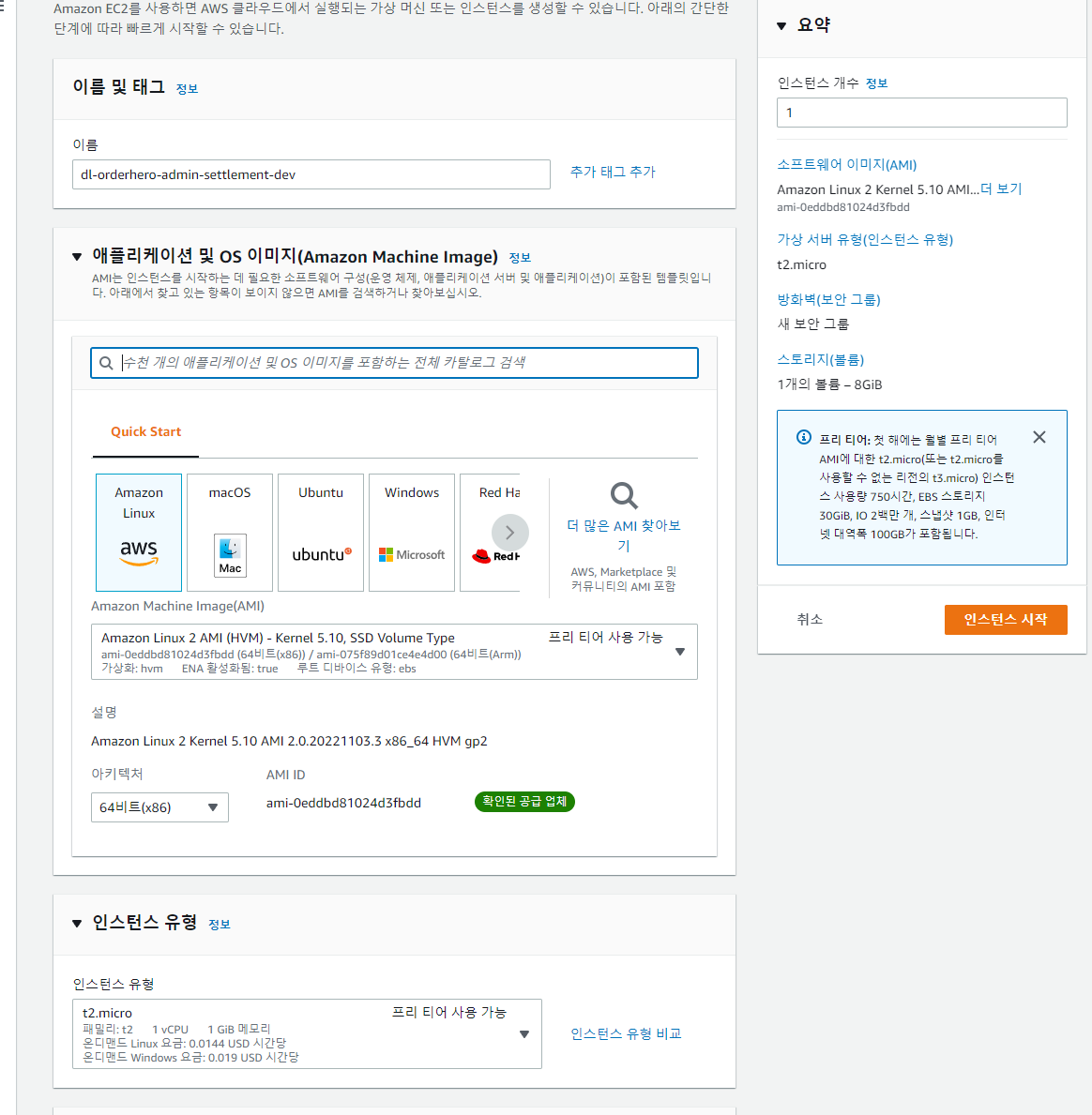Open 인스턴스 유형 비교 link
This screenshot has height=1115, width=1092.
(x=626, y=1034)
